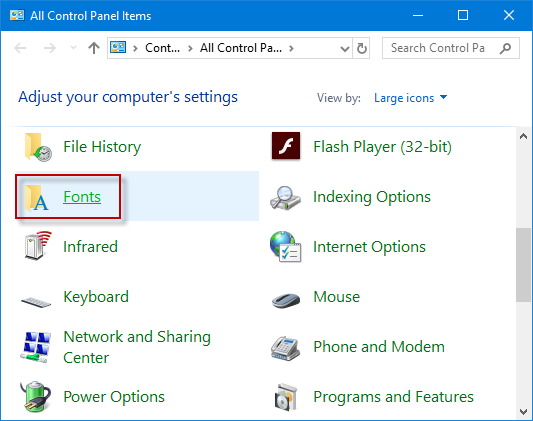Click the Indexing Options magnifier icon
Viewport: 533px width, 421px height.
click(285, 198)
